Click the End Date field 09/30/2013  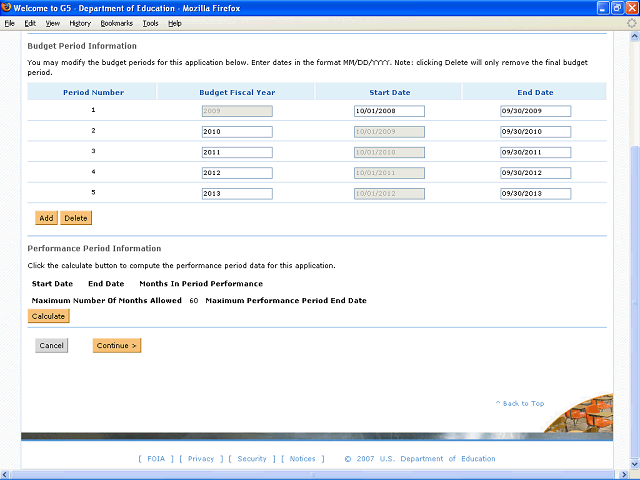pyautogui.click(x=536, y=194)
